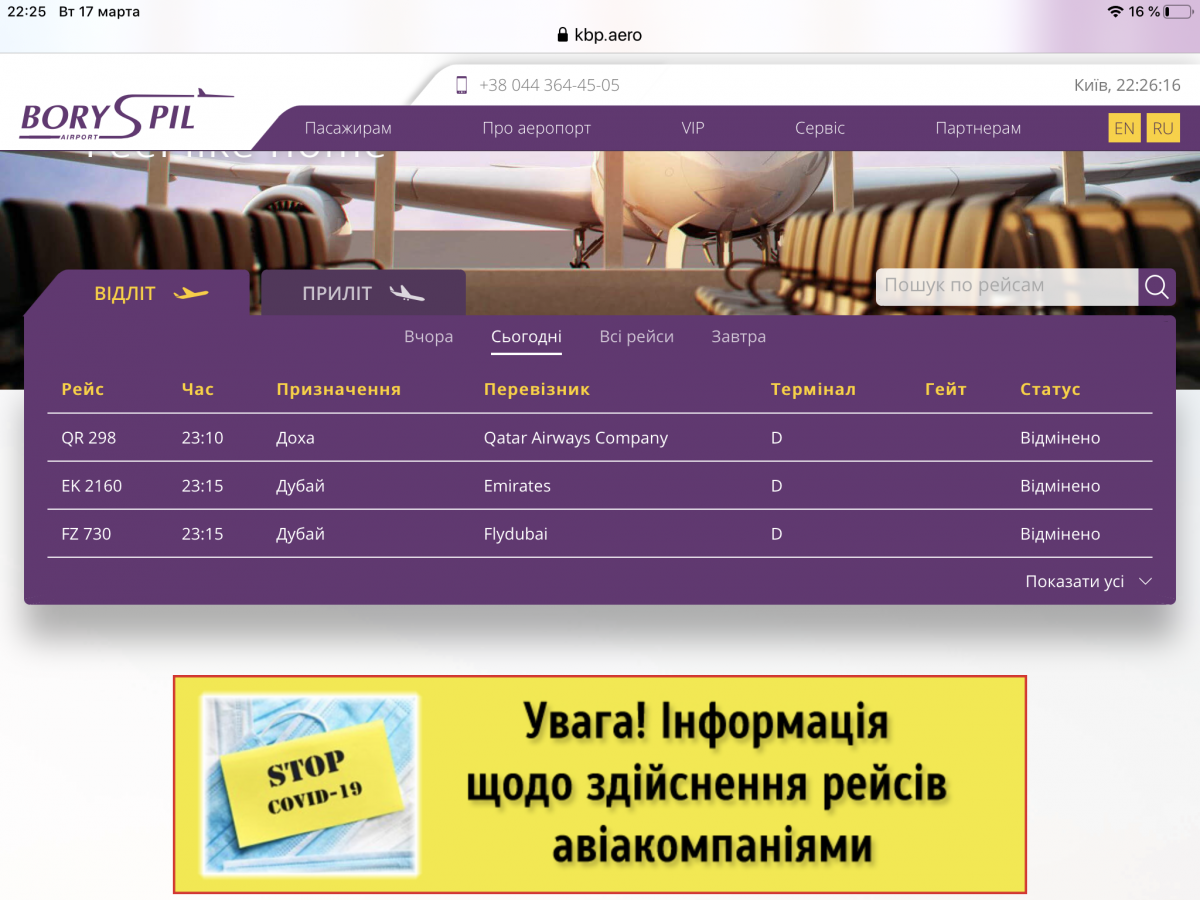Viewport: 1200px width, 900px height.
Task: Click the departing plane icon on Відліт
Action: [x=190, y=294]
